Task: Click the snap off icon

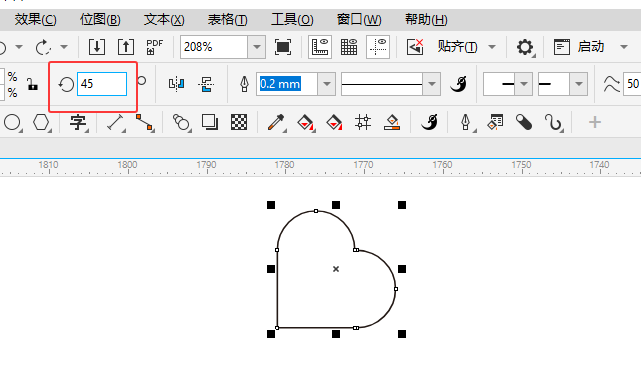Action: [415, 47]
